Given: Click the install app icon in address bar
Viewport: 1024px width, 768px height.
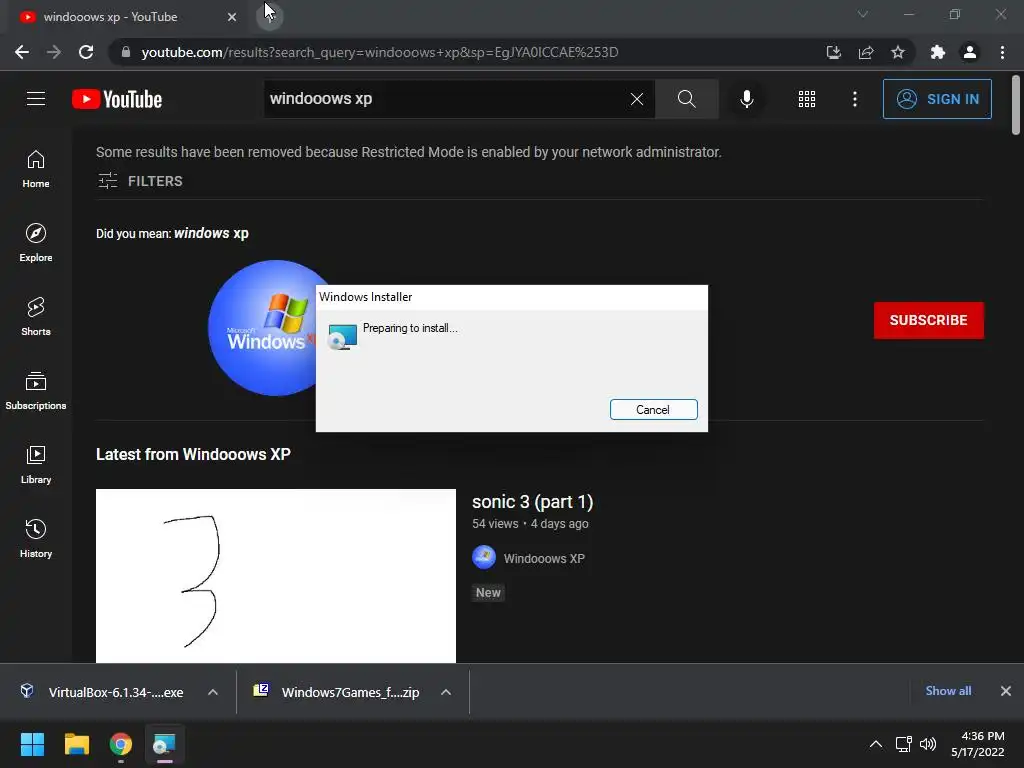Looking at the screenshot, I should [833, 52].
